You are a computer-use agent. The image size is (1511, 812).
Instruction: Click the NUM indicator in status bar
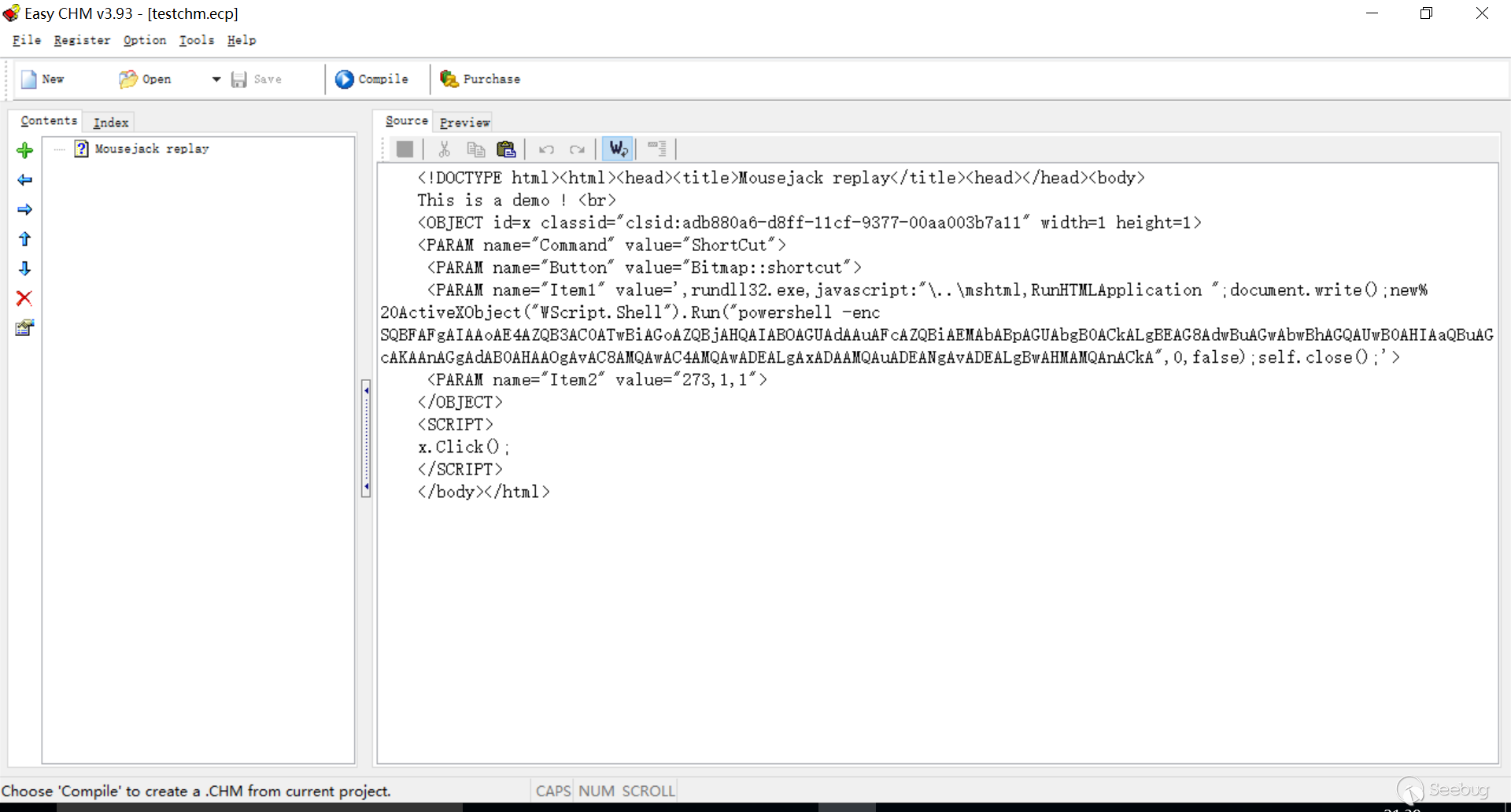[x=597, y=791]
